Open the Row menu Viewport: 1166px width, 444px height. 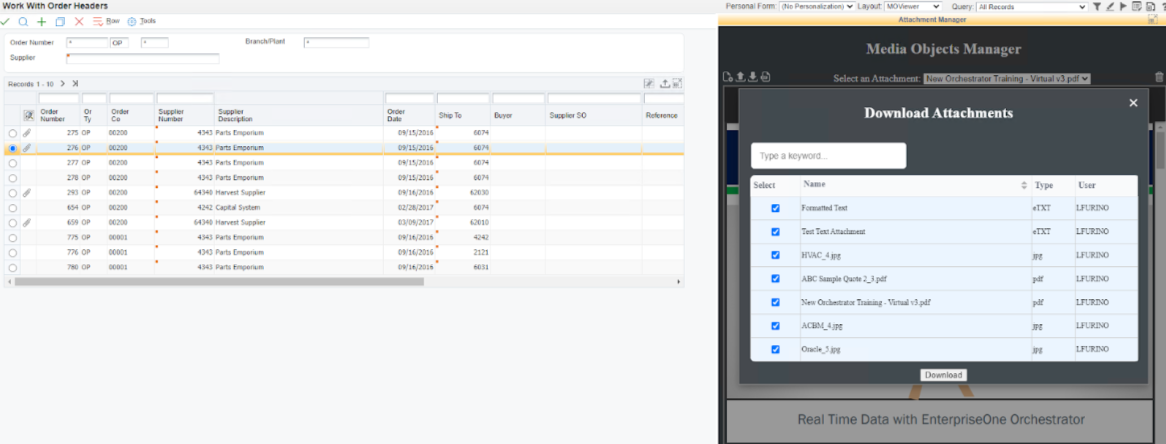click(106, 21)
